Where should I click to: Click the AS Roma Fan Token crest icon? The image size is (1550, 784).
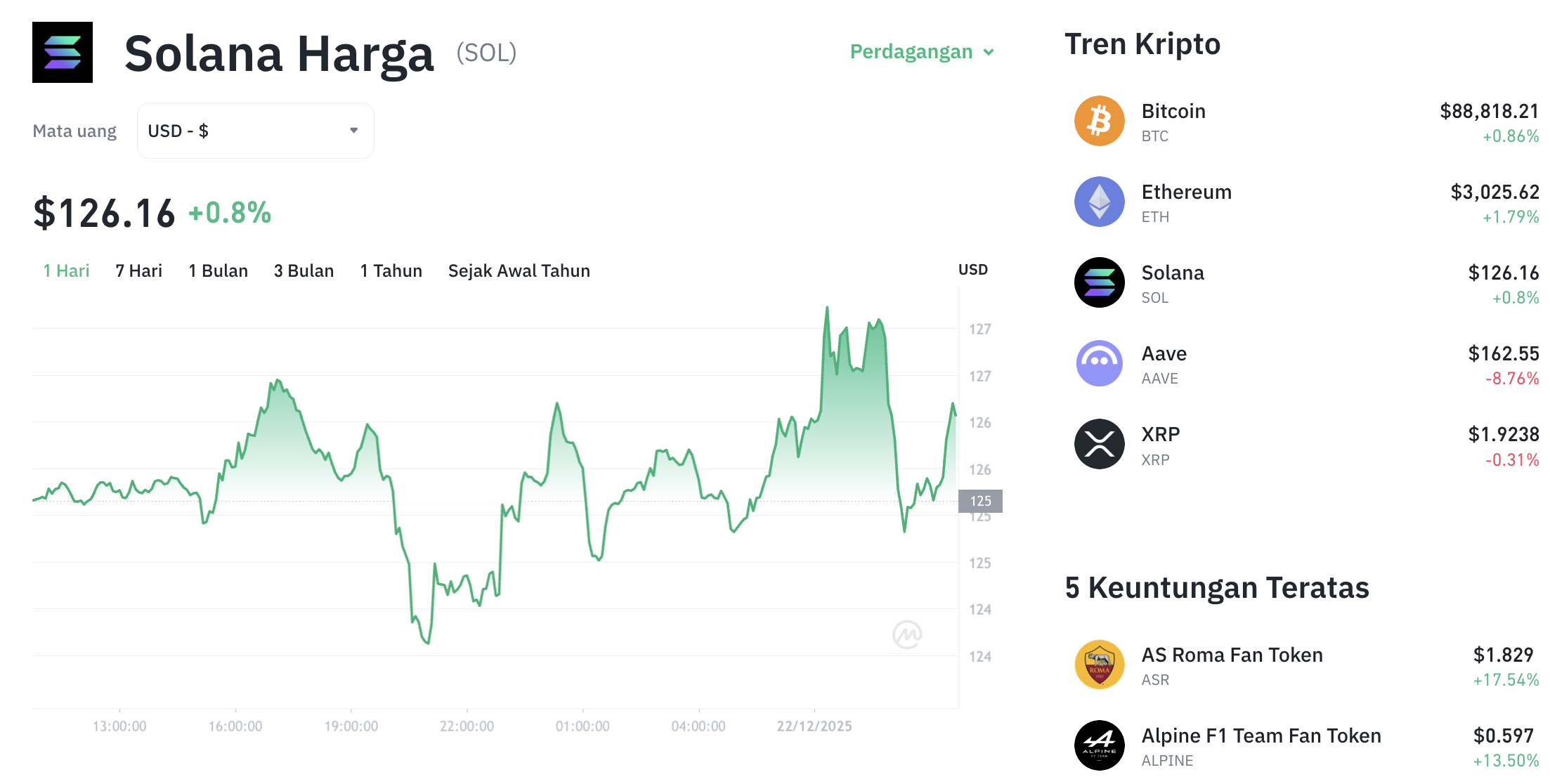[x=1099, y=665]
